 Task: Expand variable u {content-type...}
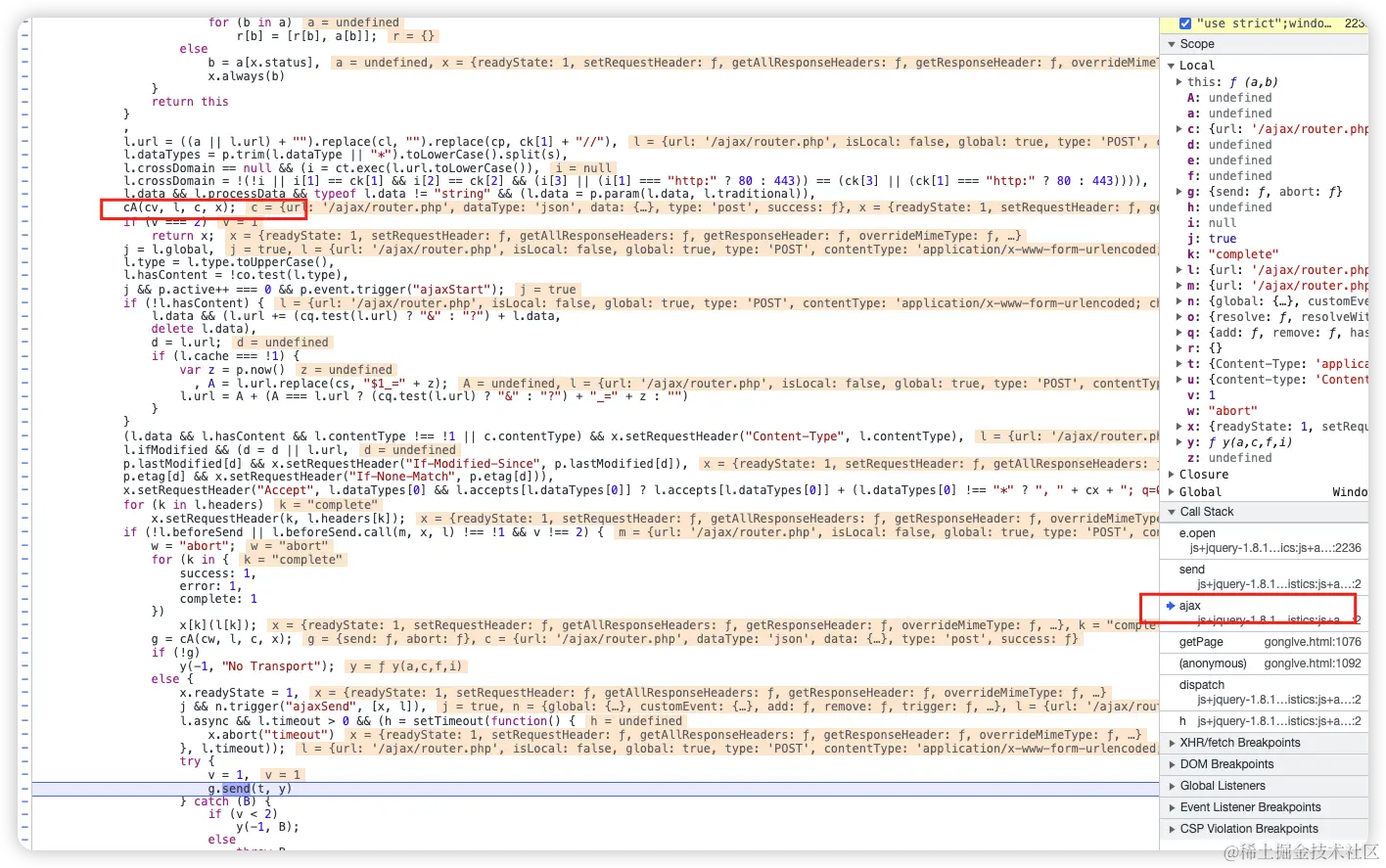pos(1179,380)
